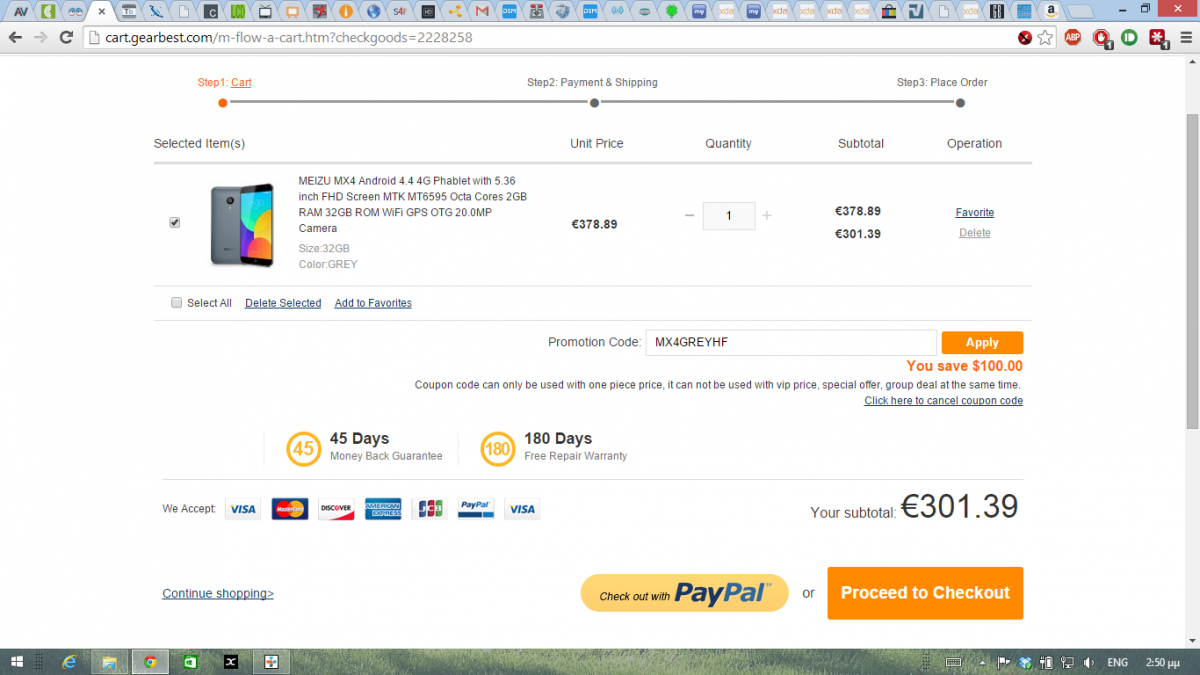Screen dimensions: 1200x675
Task: Open the LastPass red asterisk extension
Action: (1158, 38)
